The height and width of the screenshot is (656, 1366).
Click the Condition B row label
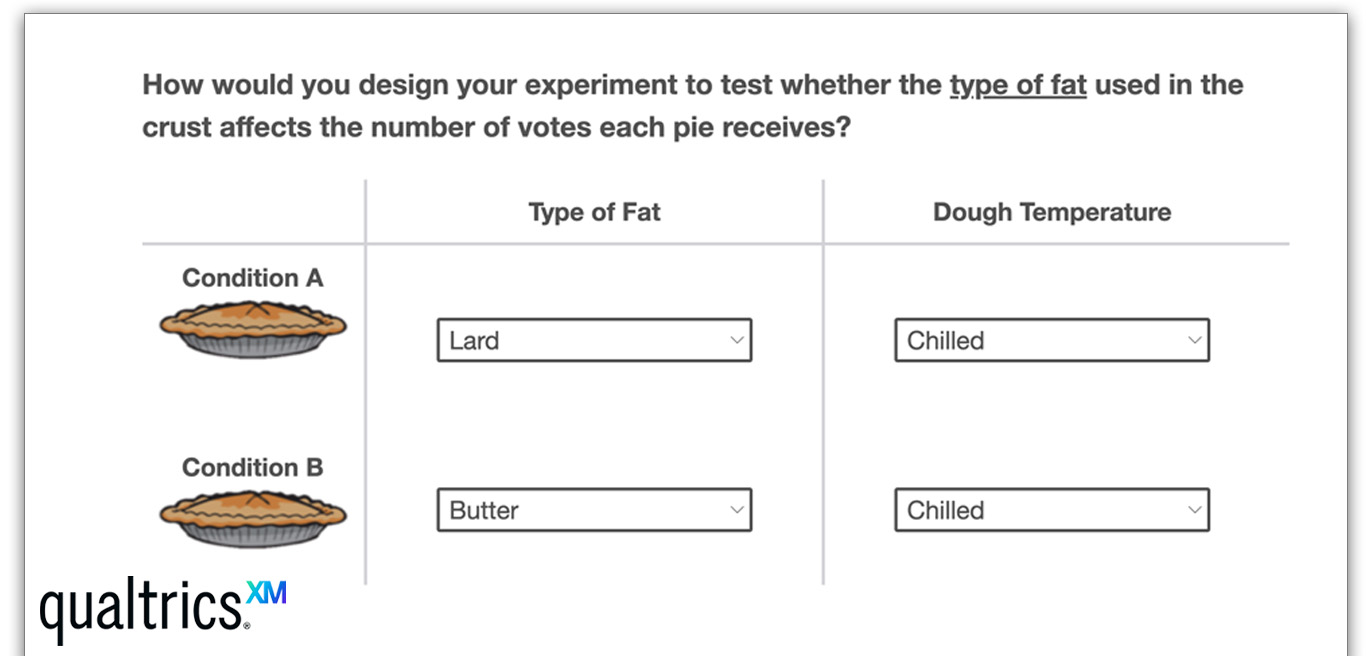pyautogui.click(x=253, y=467)
